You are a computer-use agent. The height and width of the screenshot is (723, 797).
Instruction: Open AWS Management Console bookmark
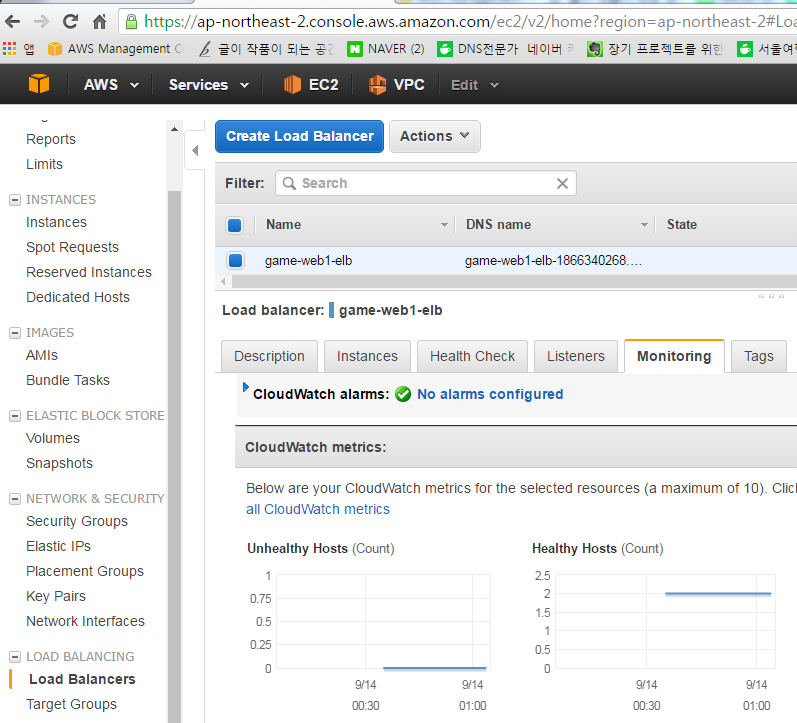tap(115, 49)
